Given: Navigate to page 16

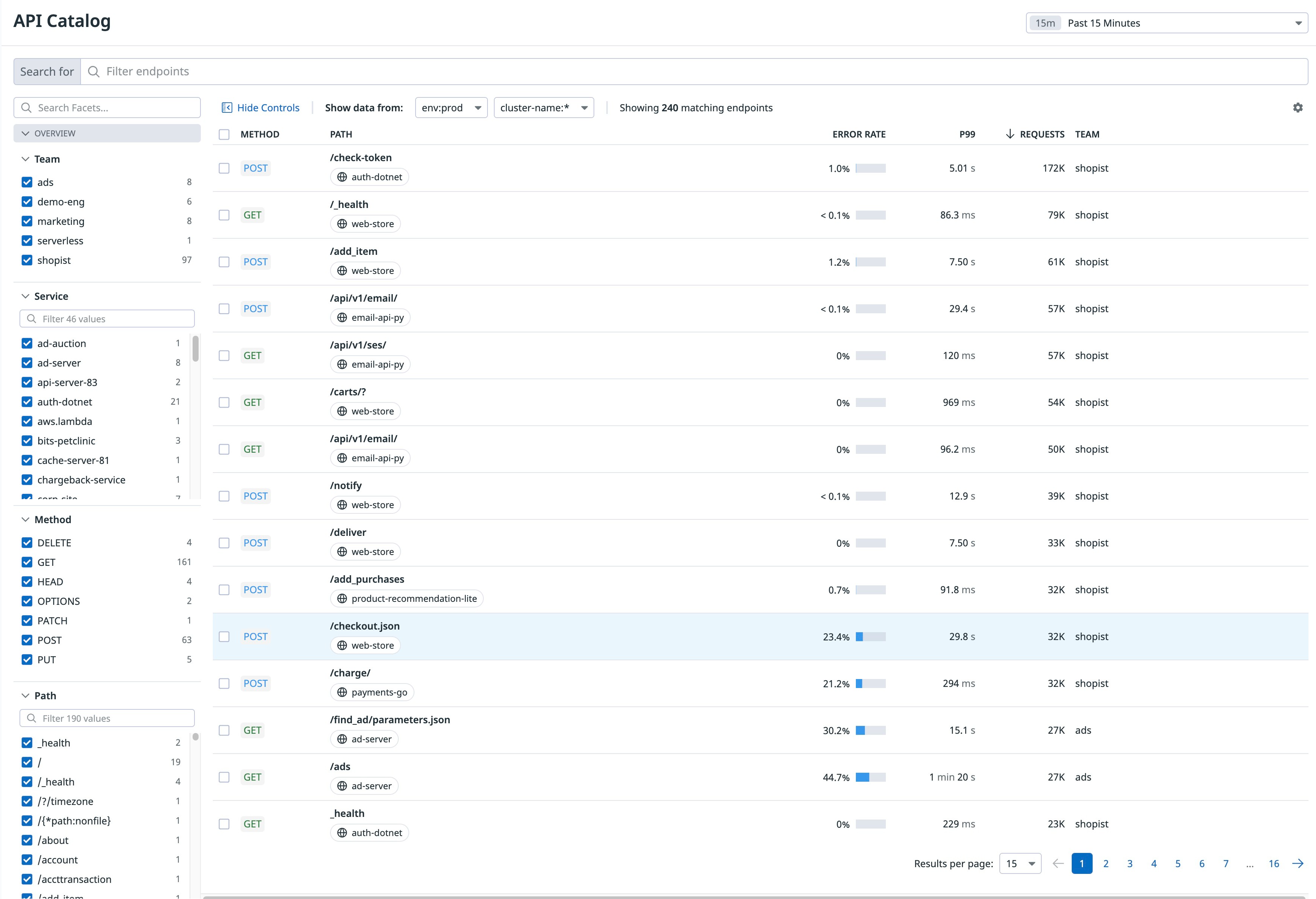Looking at the screenshot, I should (x=1274, y=863).
